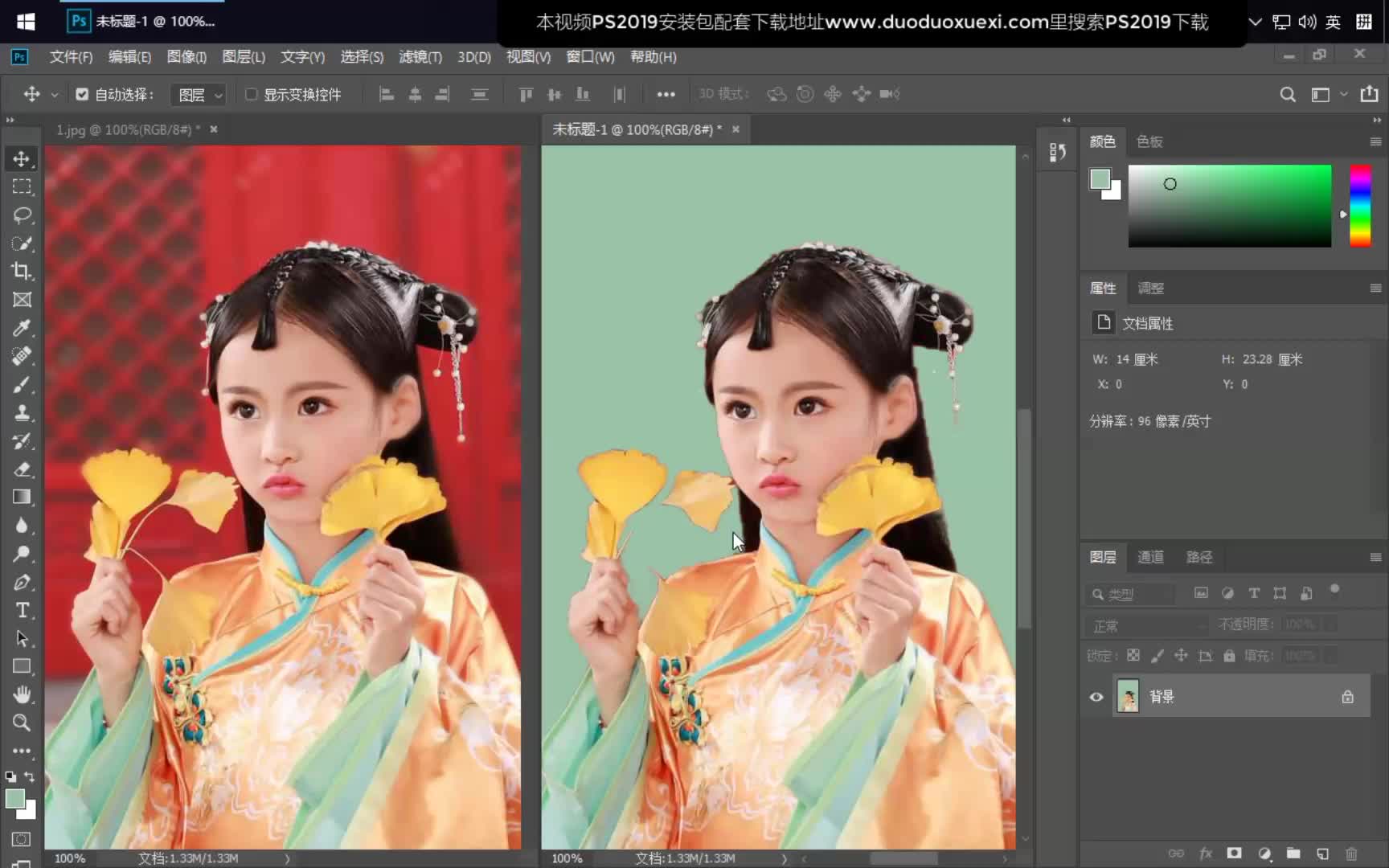1389x868 pixels.
Task: Create a new layer button
Action: point(1322,854)
